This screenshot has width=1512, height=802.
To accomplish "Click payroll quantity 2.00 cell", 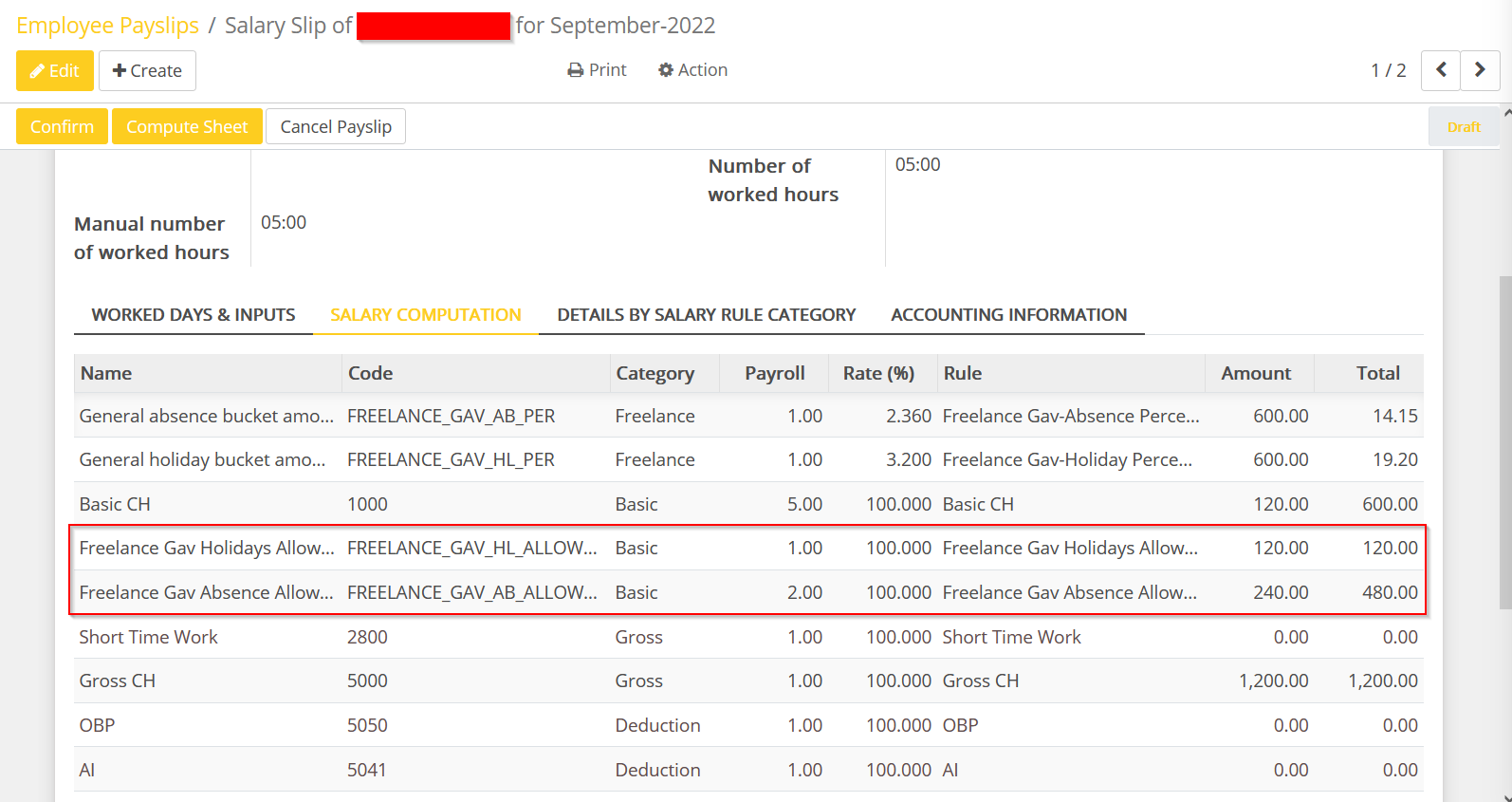I will [804, 592].
